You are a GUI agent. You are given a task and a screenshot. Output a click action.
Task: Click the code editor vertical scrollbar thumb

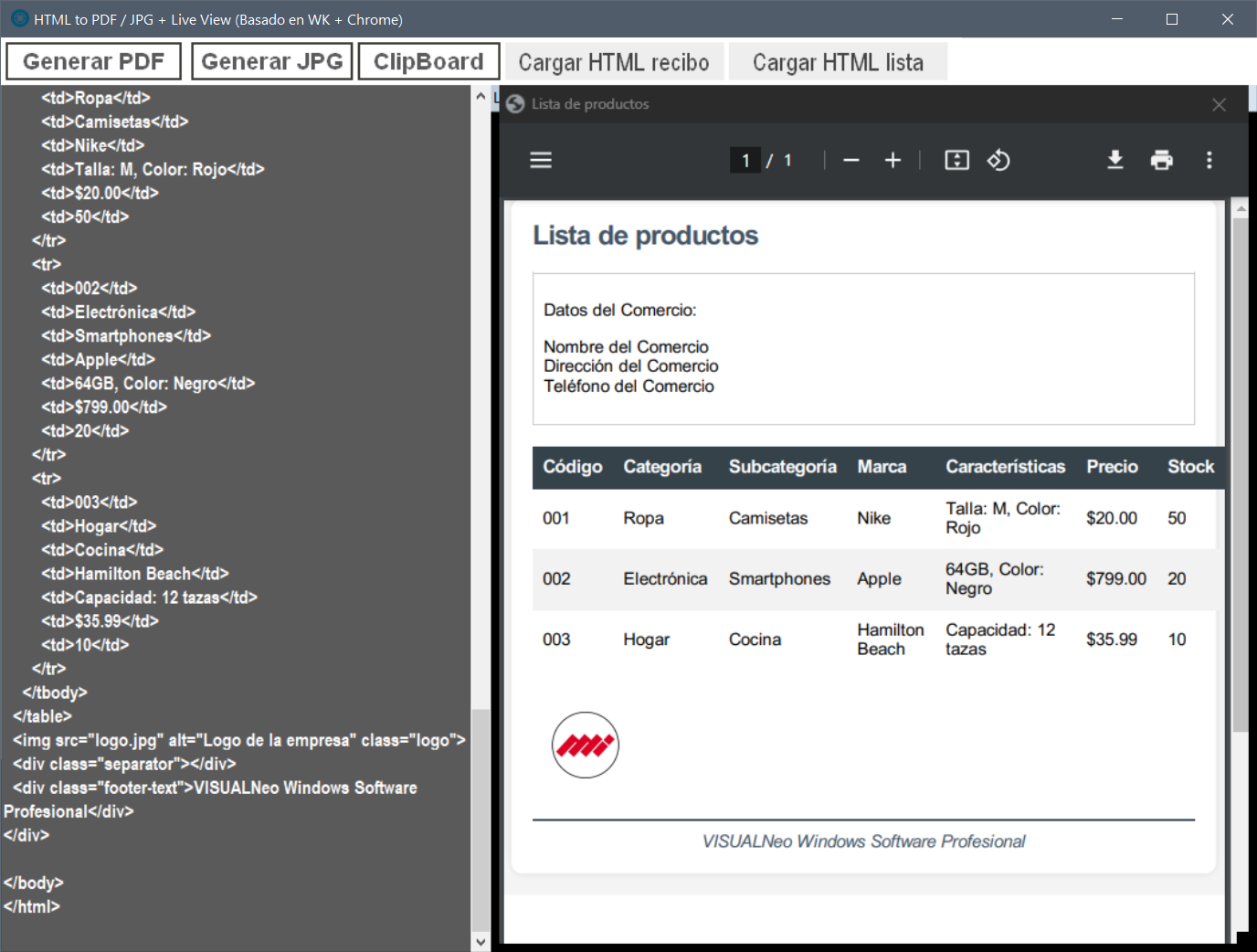tap(481, 820)
